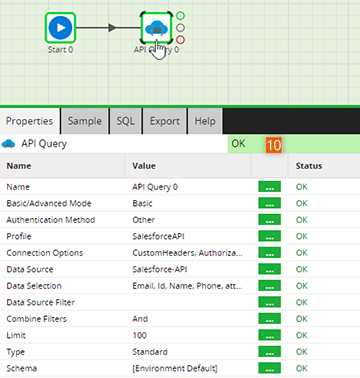Click the 'Connection Options' property name

[x=45, y=253]
